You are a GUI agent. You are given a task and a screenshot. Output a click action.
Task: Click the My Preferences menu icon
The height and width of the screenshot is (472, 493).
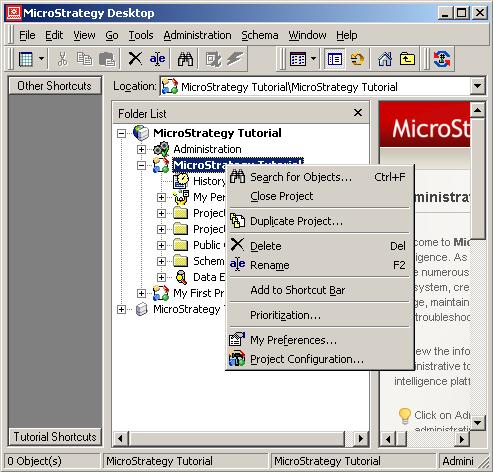coord(237,339)
